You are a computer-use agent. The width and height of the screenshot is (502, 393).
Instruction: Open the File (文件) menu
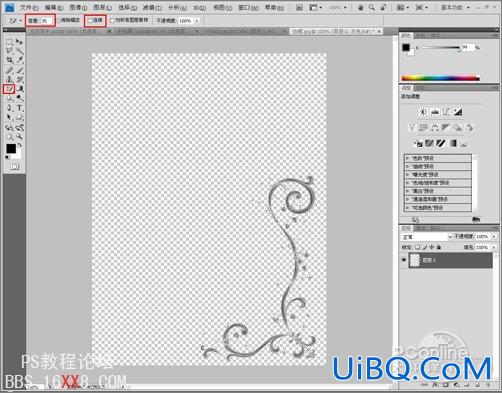29,7
